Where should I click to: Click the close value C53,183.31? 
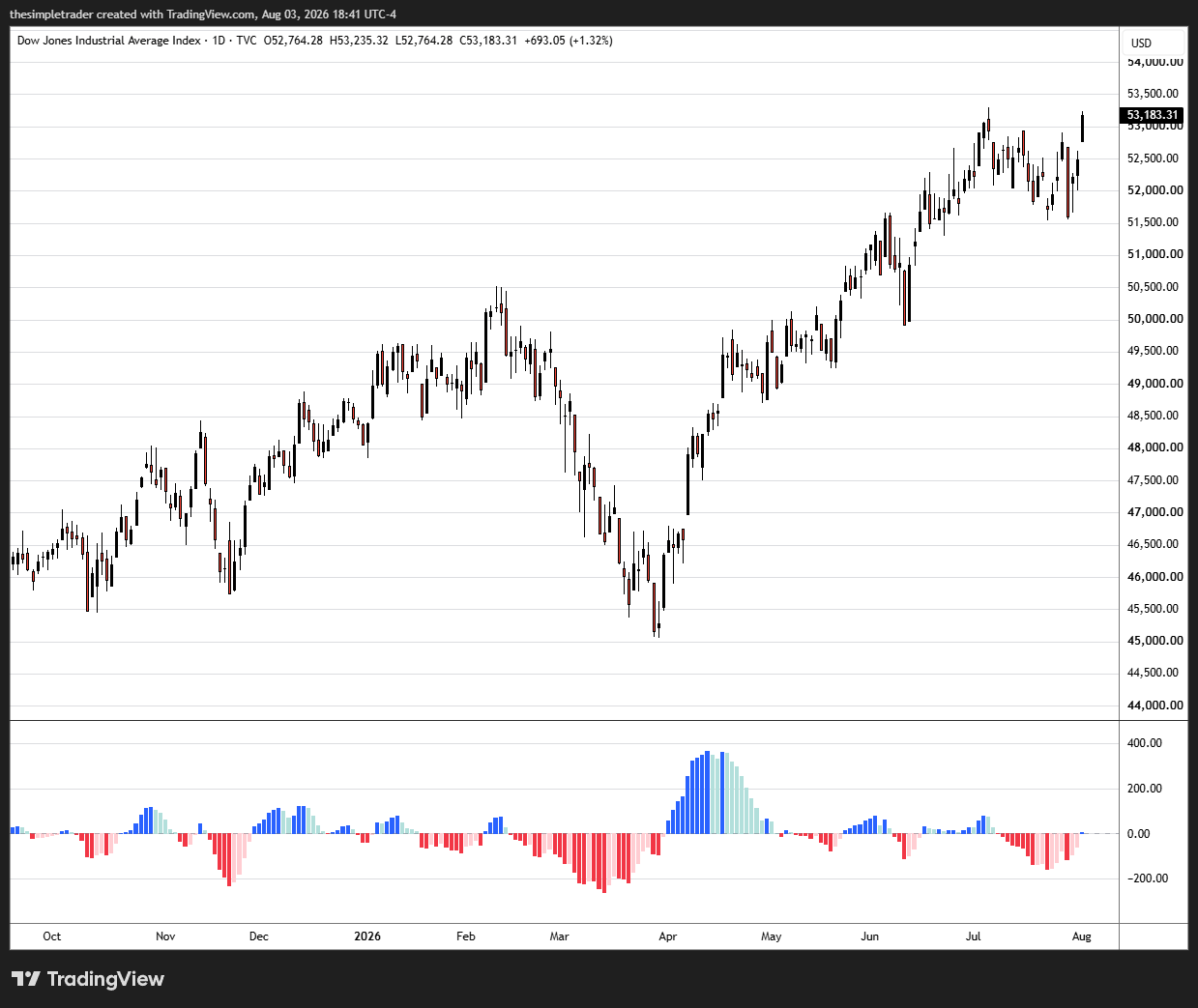click(x=488, y=41)
